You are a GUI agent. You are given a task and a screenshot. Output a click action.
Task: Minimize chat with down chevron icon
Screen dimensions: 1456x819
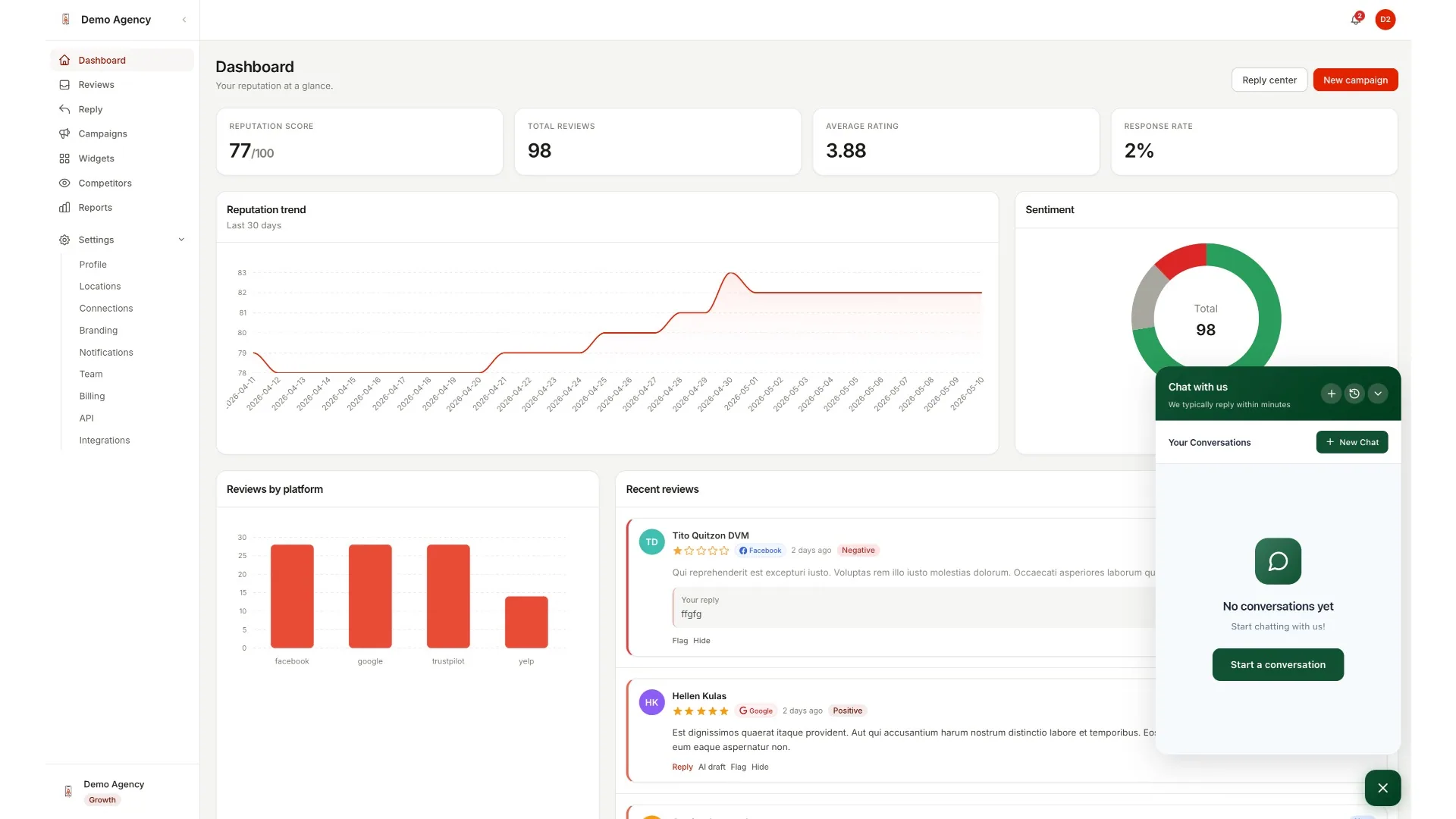[x=1378, y=394]
